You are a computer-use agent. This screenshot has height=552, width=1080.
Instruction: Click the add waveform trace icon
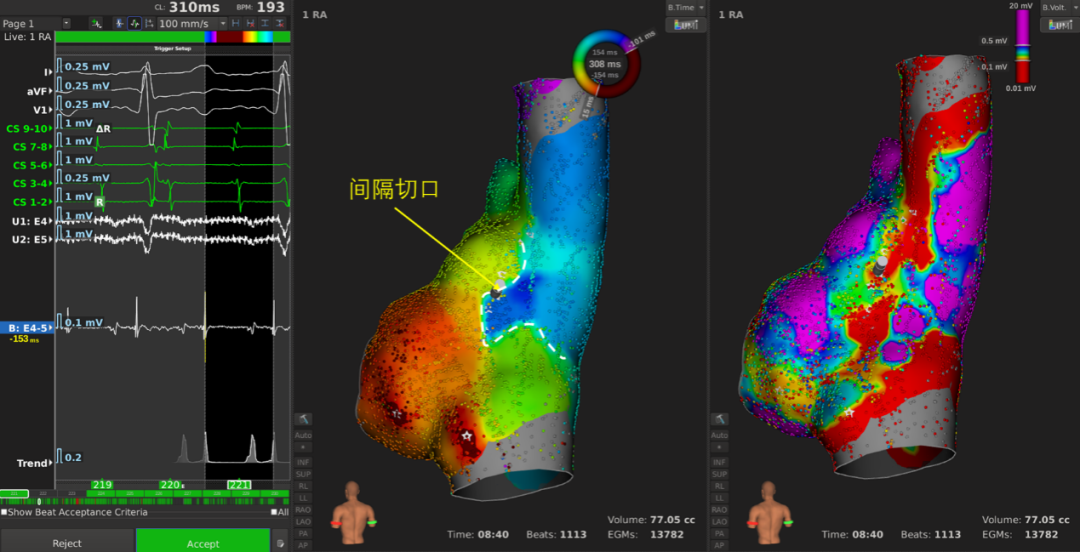pos(96,23)
